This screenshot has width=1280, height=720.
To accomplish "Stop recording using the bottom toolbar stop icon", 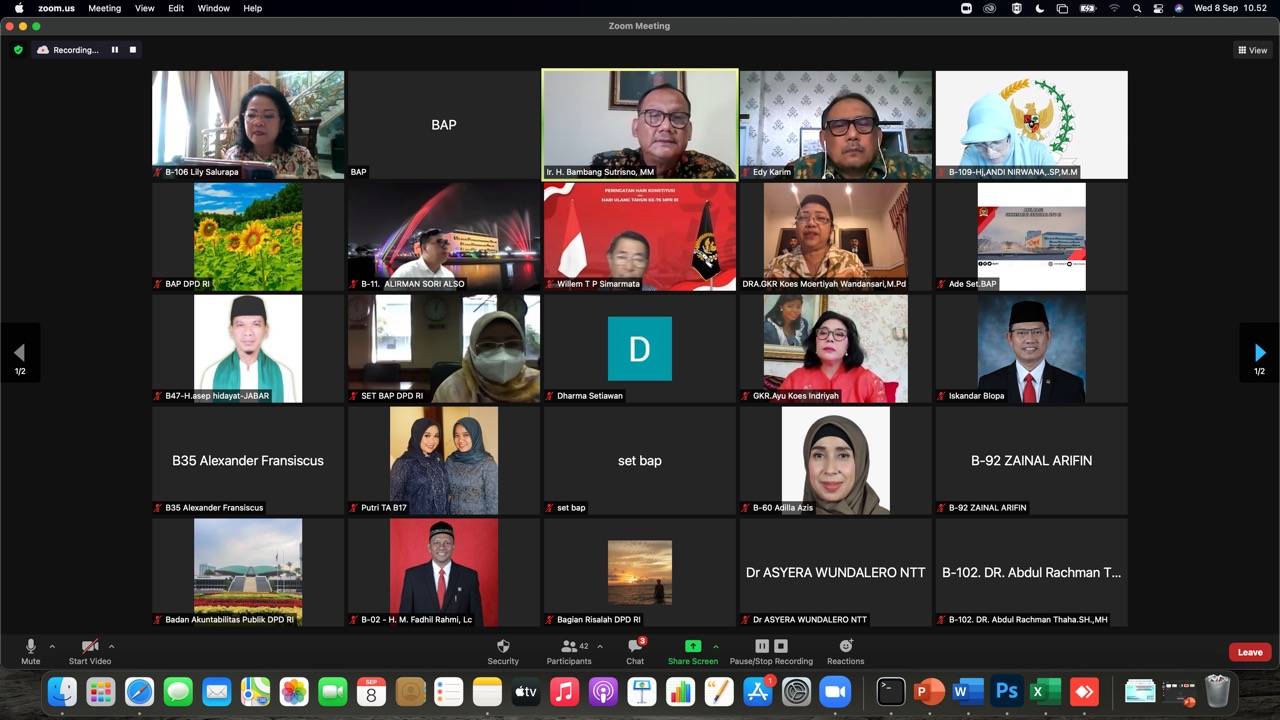I will click(x=781, y=646).
